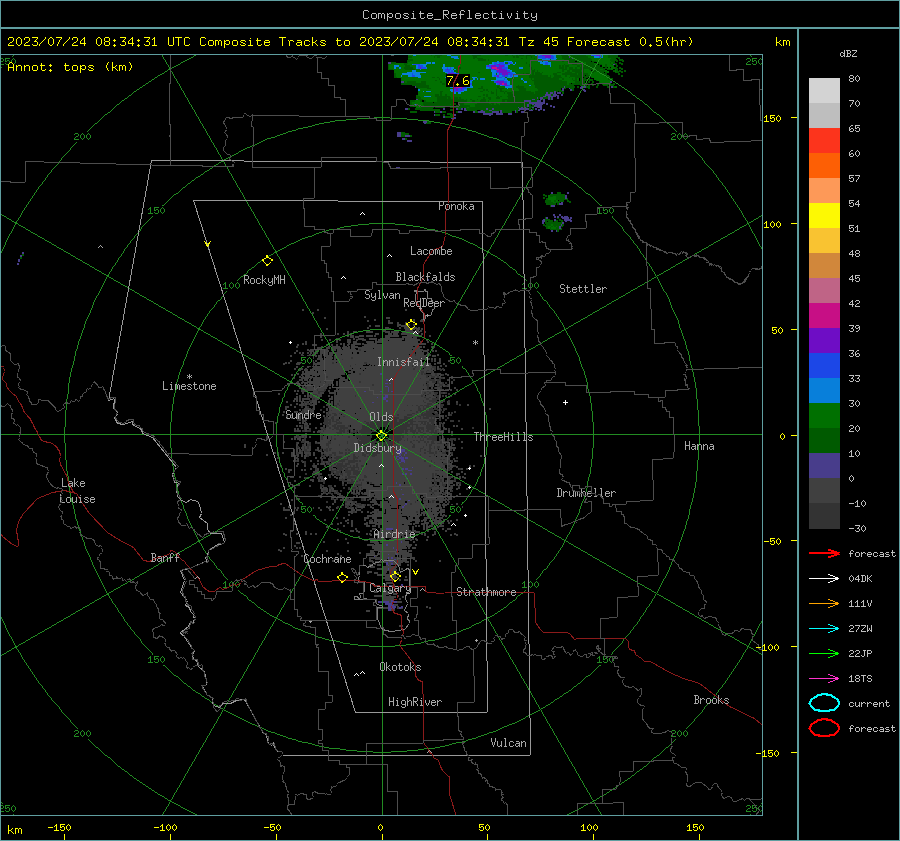Click the ThreeHills city label
Viewport: 900px width, 841px height.
[503, 437]
